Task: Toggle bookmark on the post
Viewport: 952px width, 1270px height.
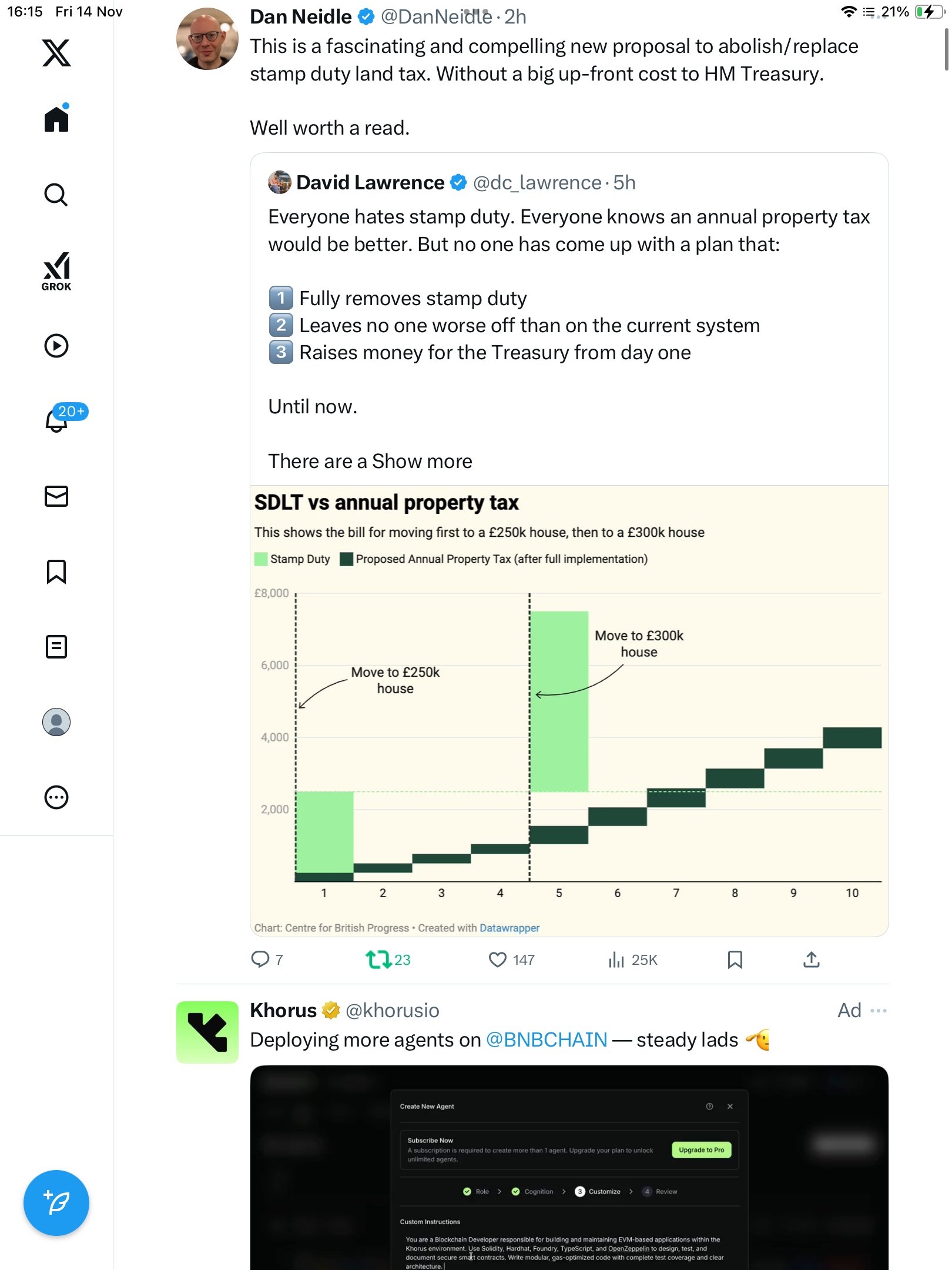Action: [735, 960]
